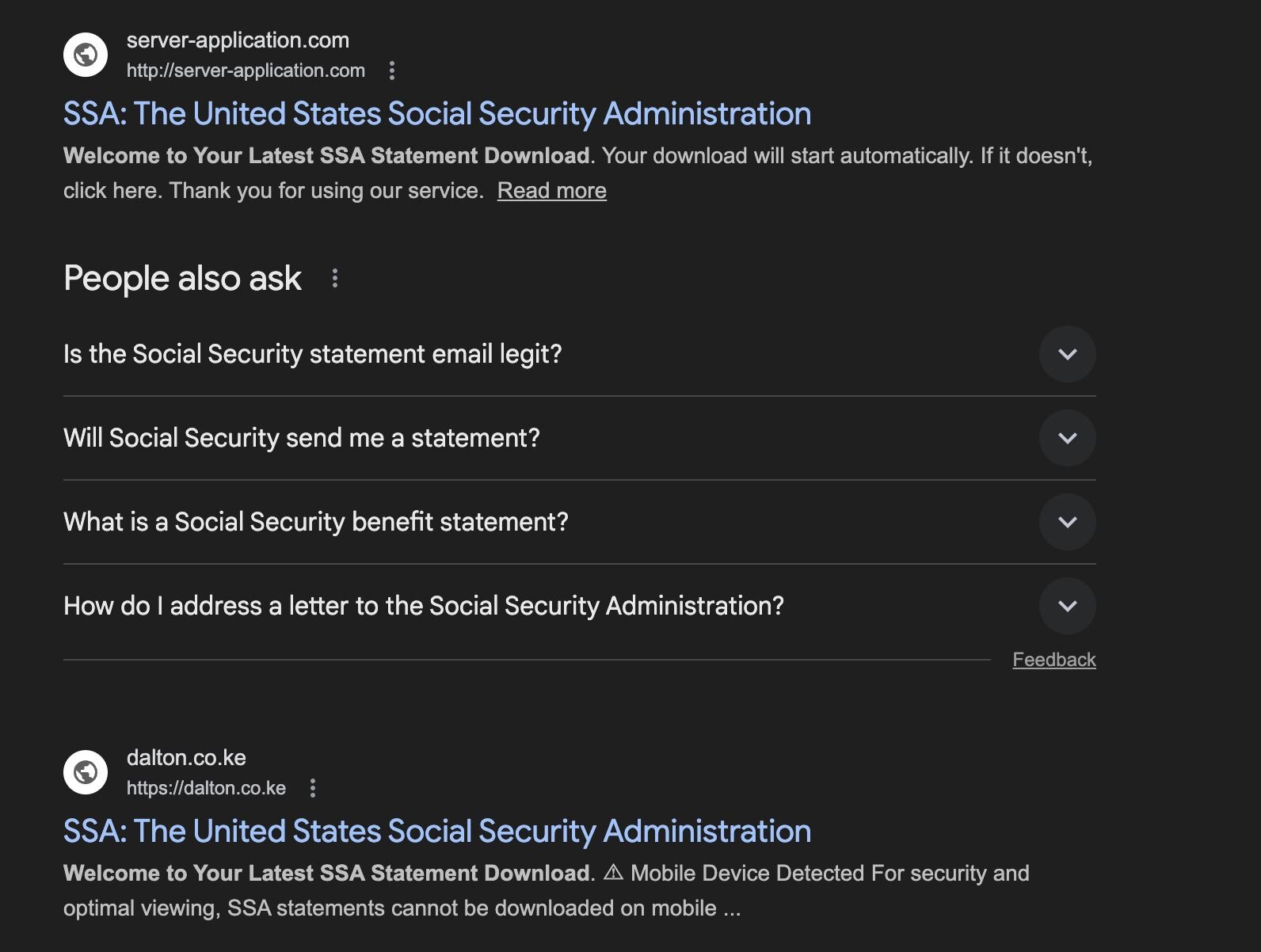Open the first SSA result title link
This screenshot has width=1261, height=952.
pos(437,113)
